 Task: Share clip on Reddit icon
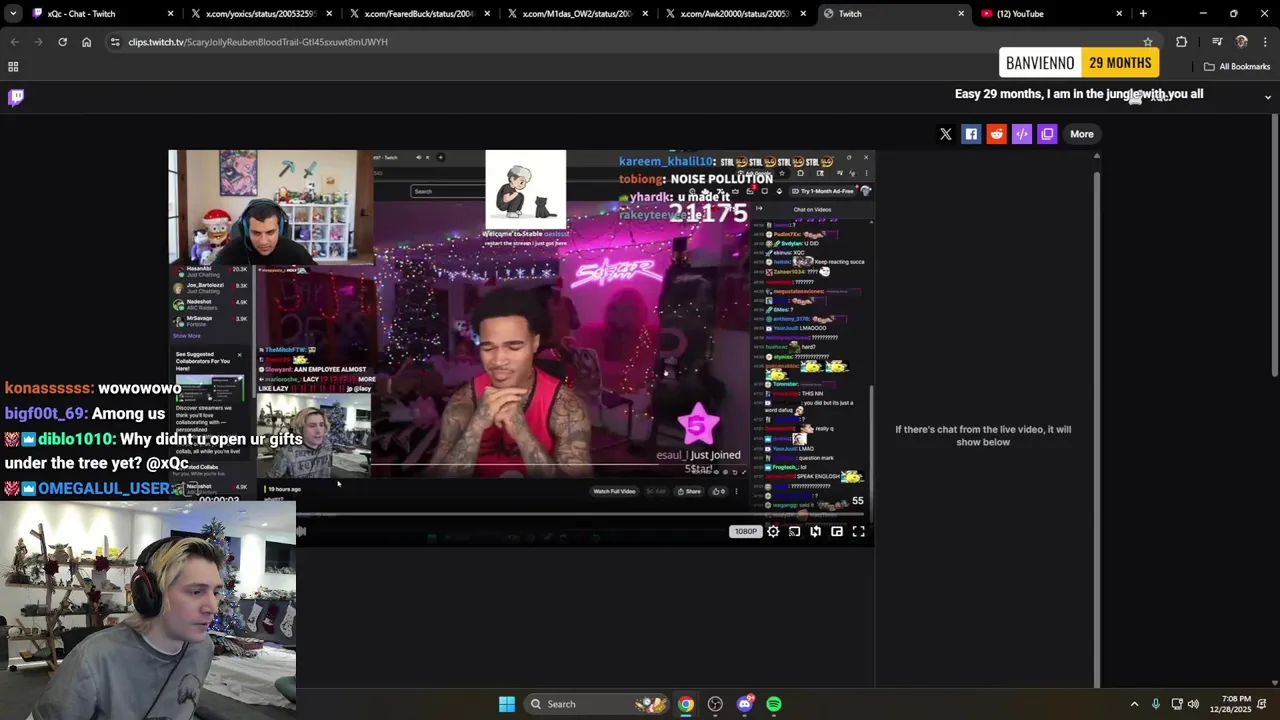[996, 134]
